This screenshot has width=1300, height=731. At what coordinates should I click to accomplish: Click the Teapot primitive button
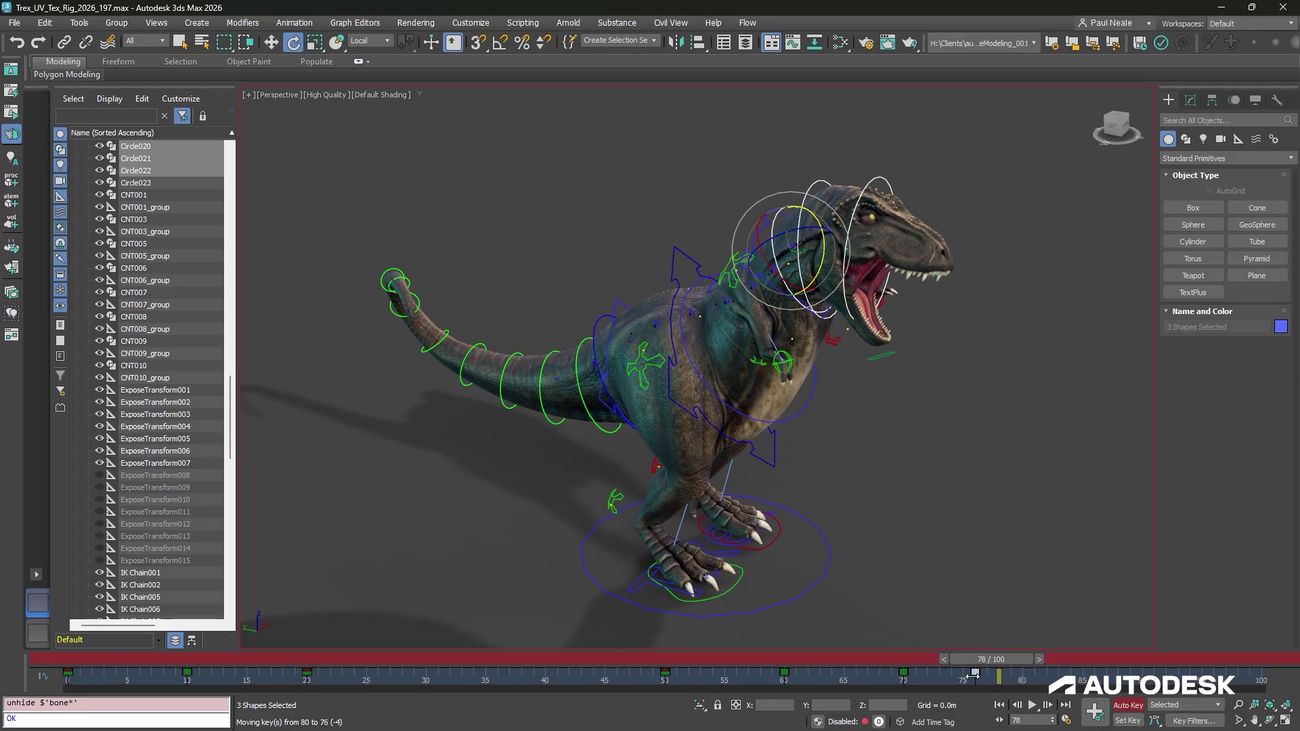pos(1193,275)
